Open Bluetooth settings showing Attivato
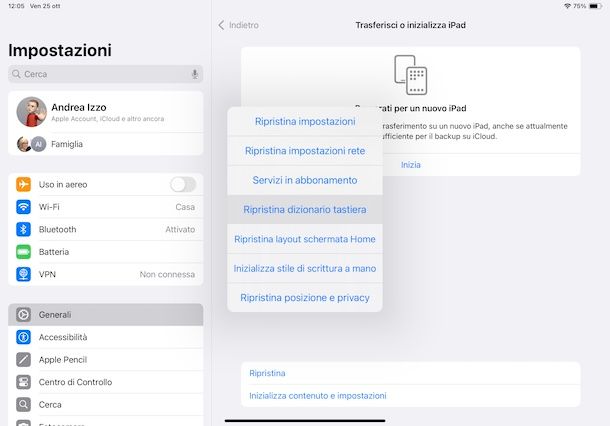Image resolution: width=610 pixels, height=426 pixels. (x=105, y=229)
